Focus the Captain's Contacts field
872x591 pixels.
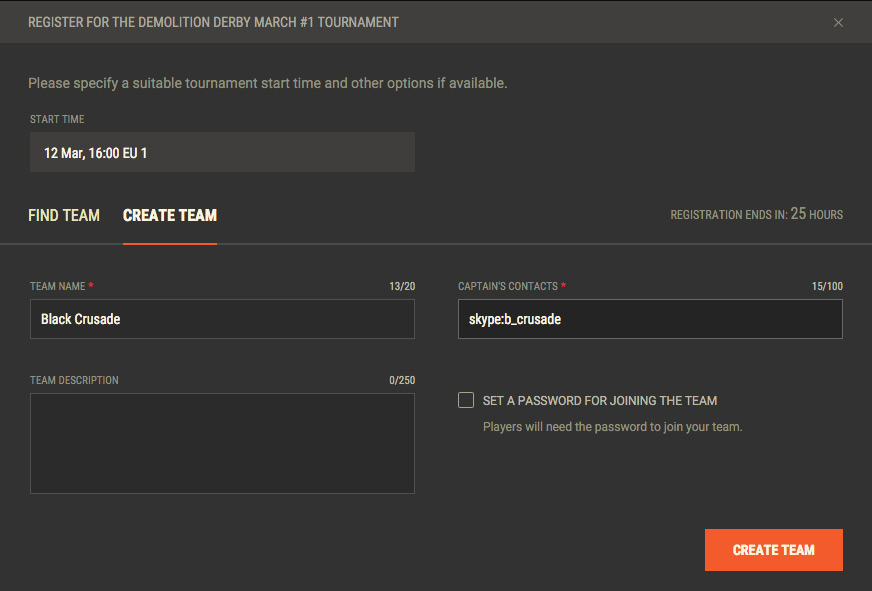[x=650, y=319]
